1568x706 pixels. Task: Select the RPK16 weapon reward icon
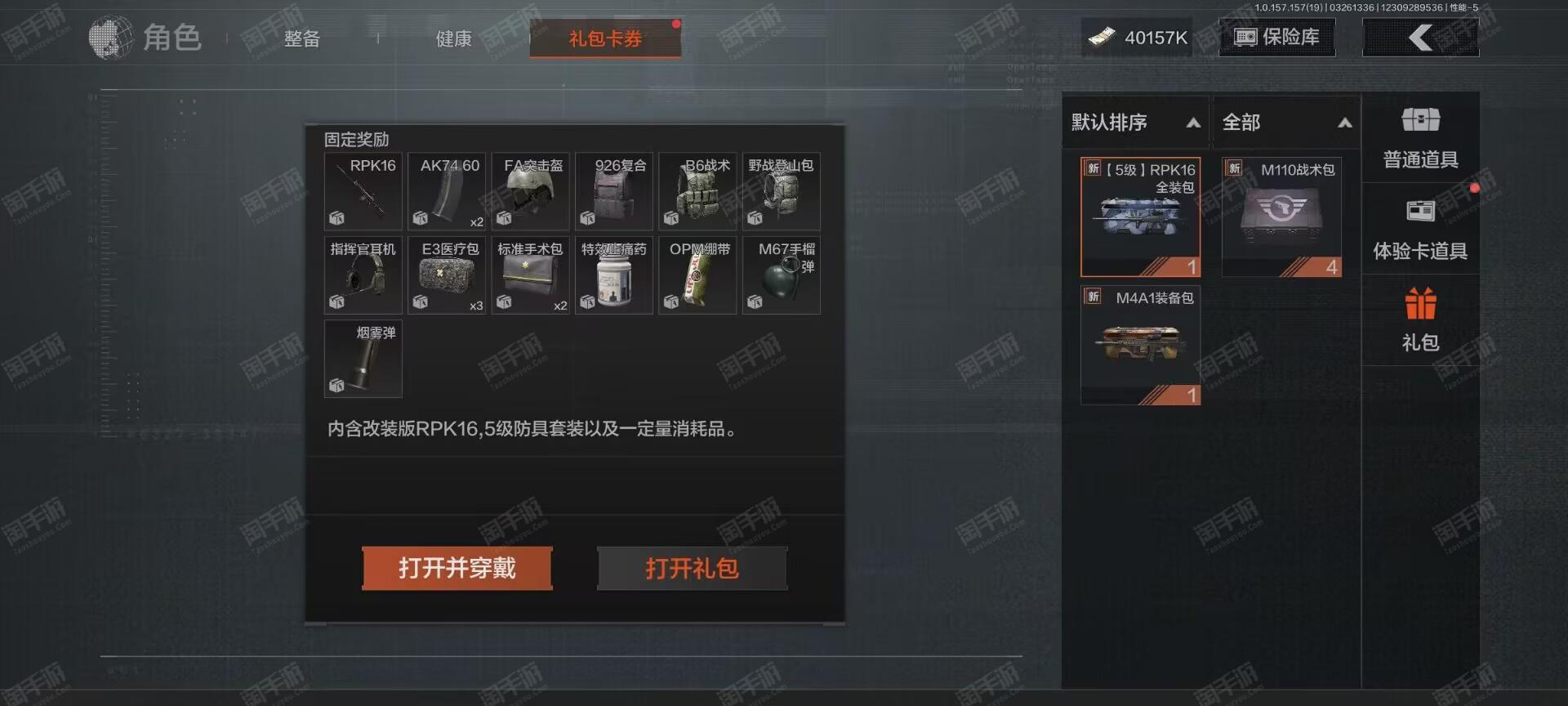(363, 191)
